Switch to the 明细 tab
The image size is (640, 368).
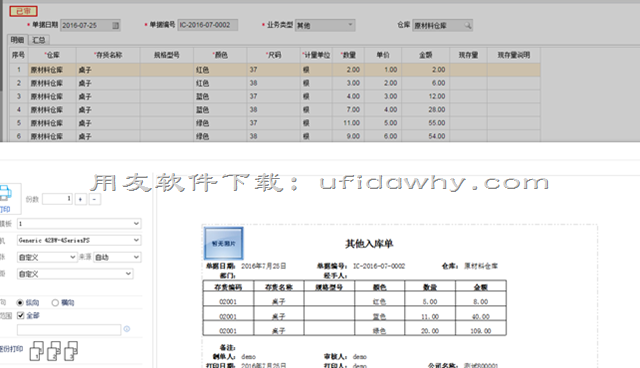click(17, 40)
